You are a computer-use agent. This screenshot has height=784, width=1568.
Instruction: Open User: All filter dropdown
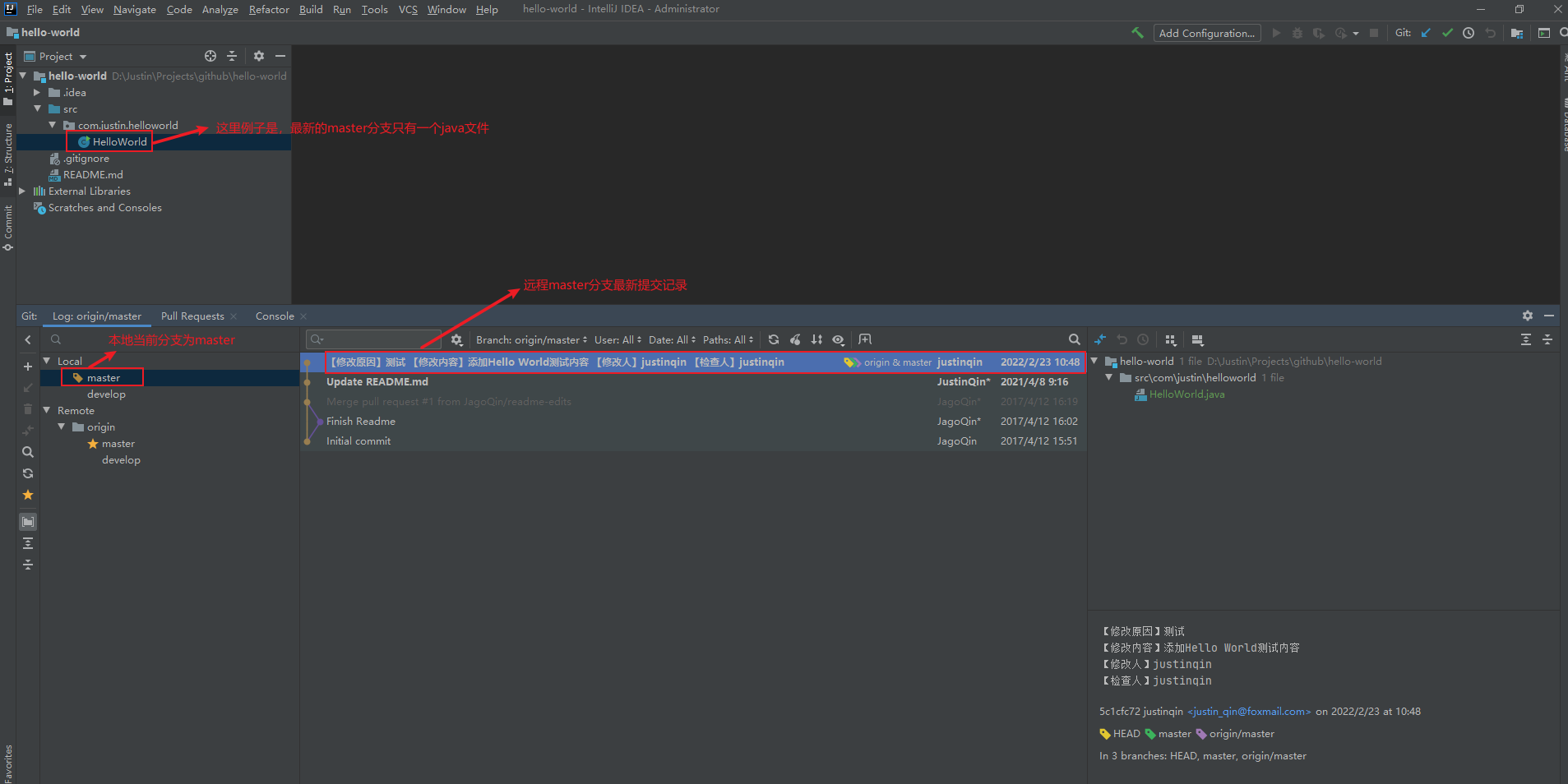tap(617, 339)
